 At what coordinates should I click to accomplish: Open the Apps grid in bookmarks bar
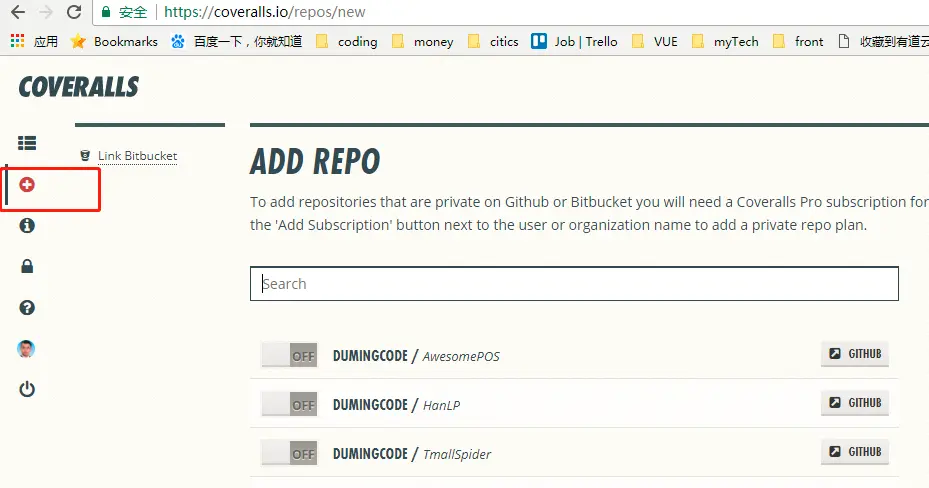point(34,41)
